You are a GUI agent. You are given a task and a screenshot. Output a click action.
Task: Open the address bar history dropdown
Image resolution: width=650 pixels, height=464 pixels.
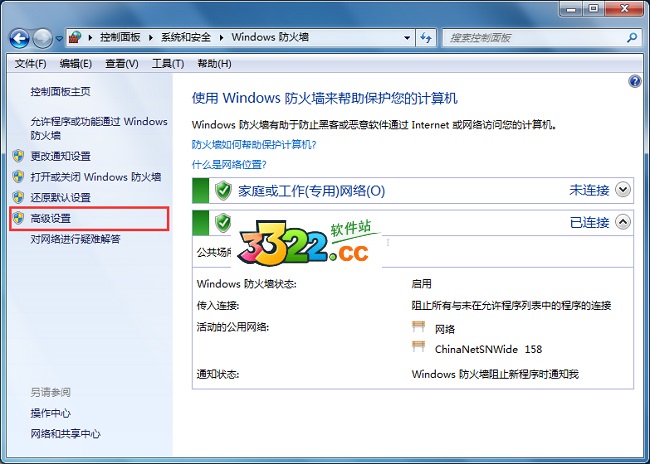click(x=407, y=38)
